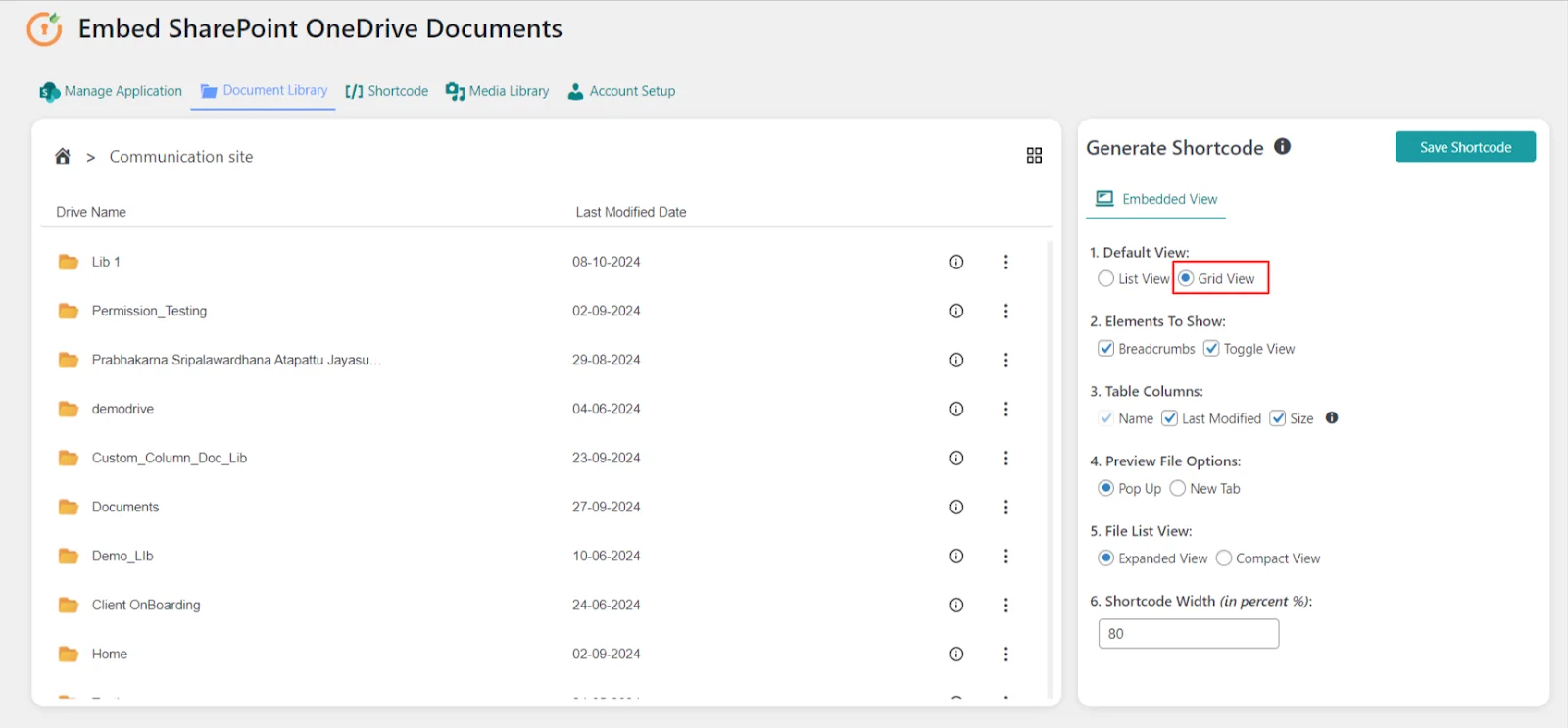Click the drive list vertical scrollbar
The width and height of the screenshot is (1568, 728).
click(1050, 468)
